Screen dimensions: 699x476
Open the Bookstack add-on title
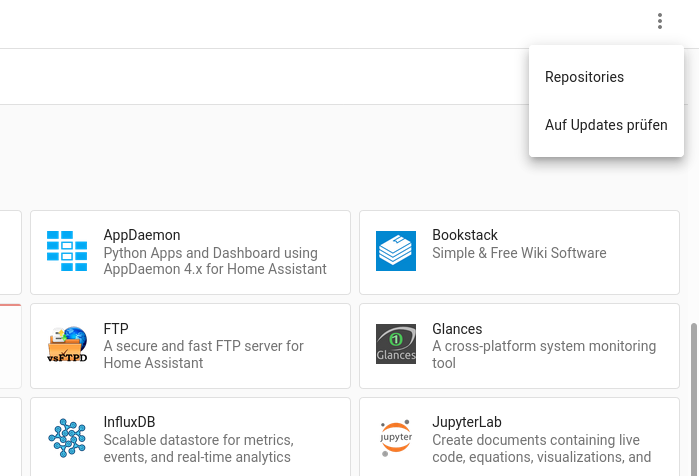click(x=465, y=235)
